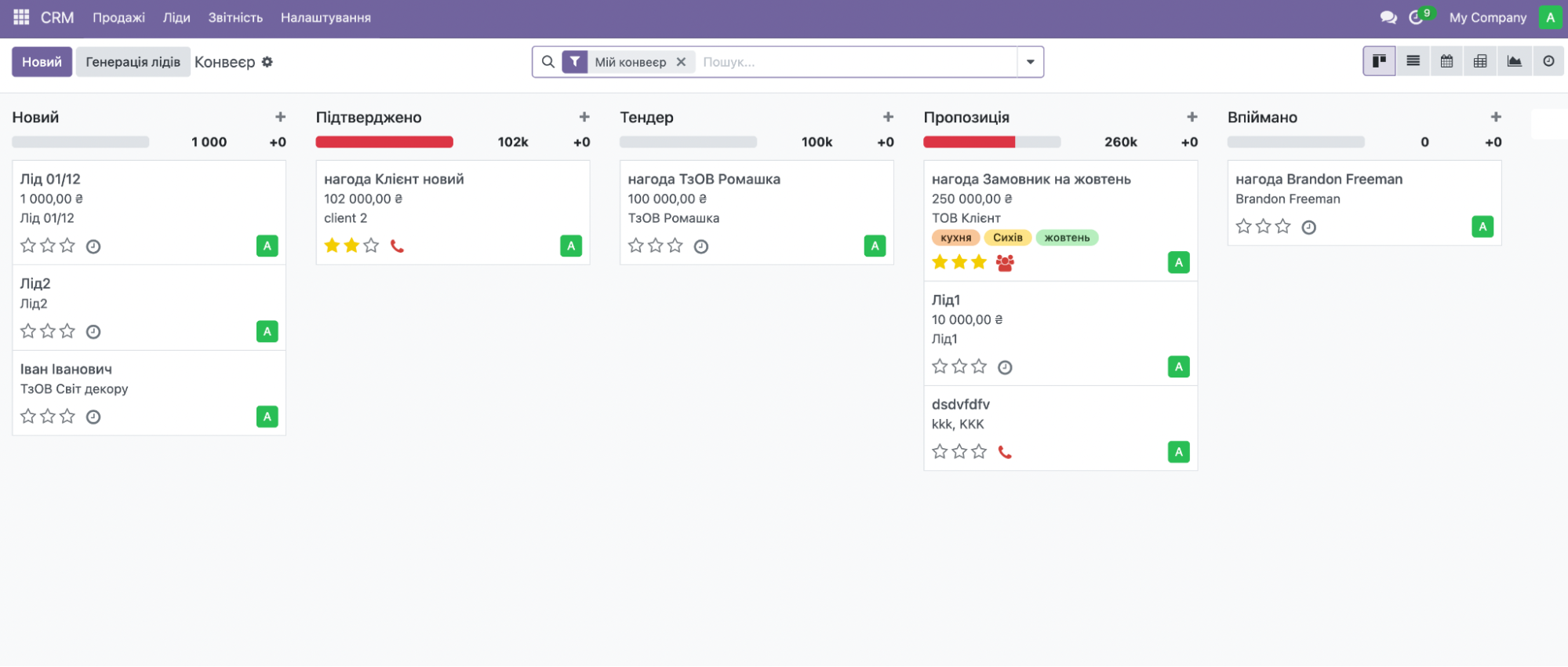
Task: Open the conversations chat icon
Action: coord(1388,17)
